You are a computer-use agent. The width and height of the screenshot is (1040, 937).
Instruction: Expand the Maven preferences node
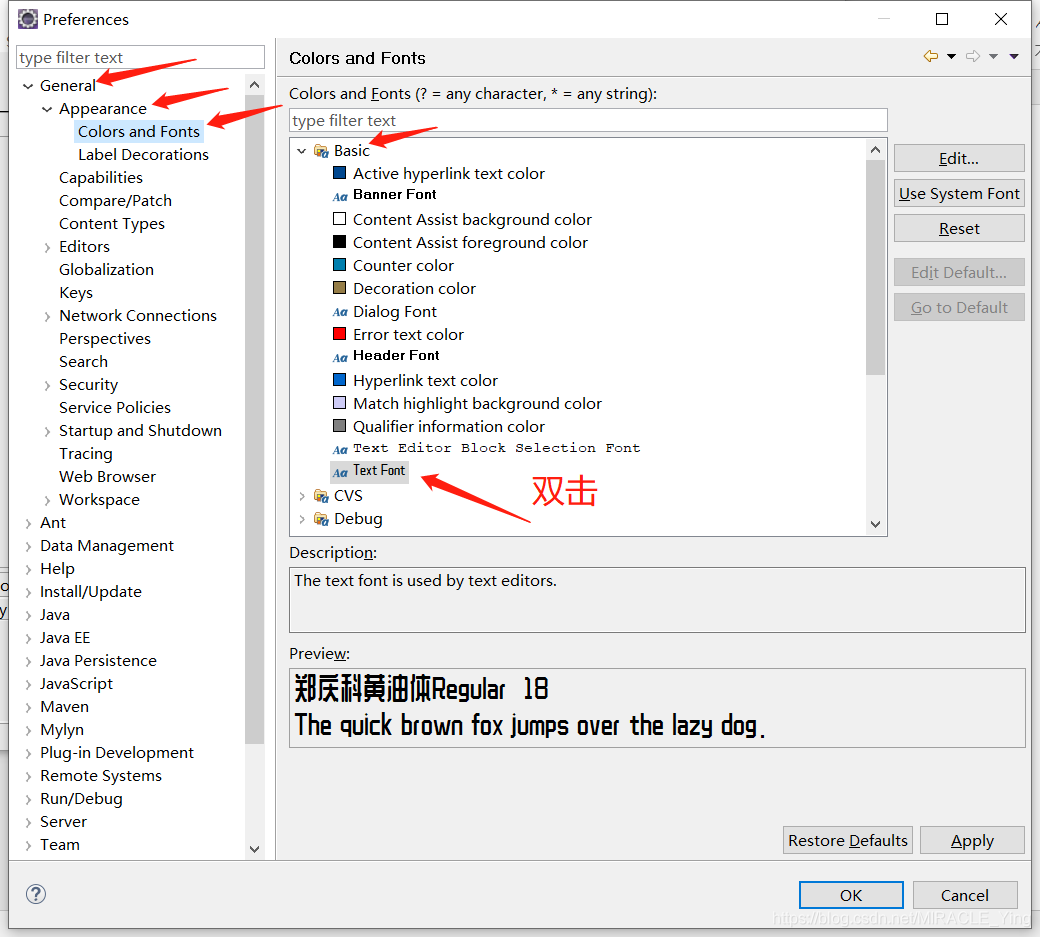coord(28,708)
